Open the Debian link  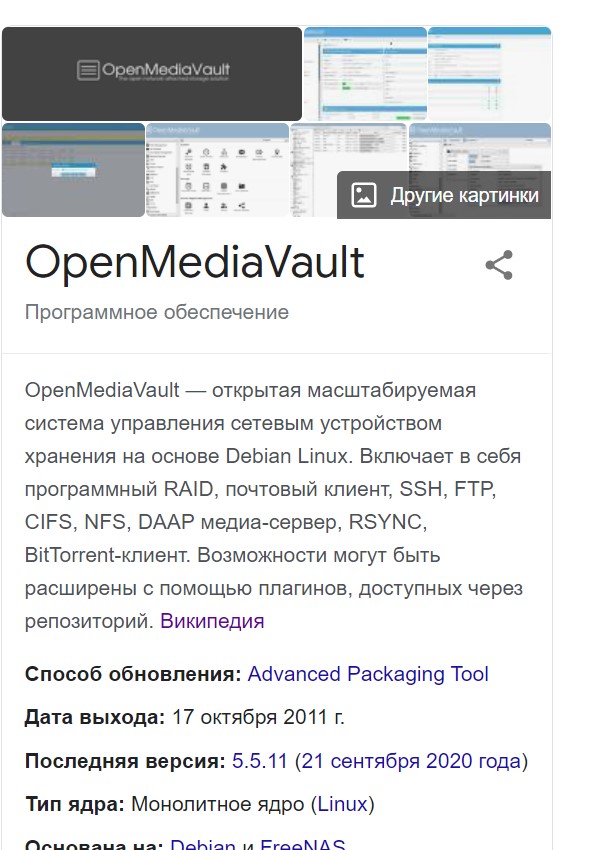[x=203, y=844]
